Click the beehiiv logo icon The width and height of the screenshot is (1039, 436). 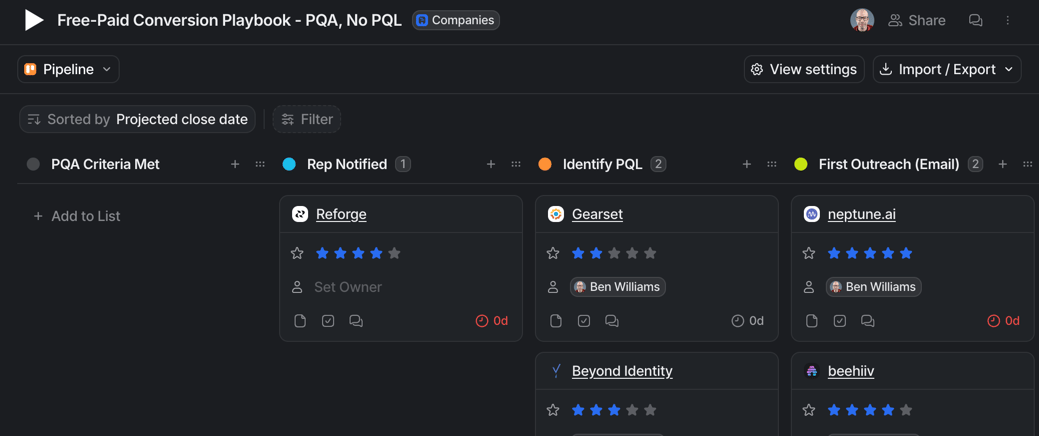point(812,371)
